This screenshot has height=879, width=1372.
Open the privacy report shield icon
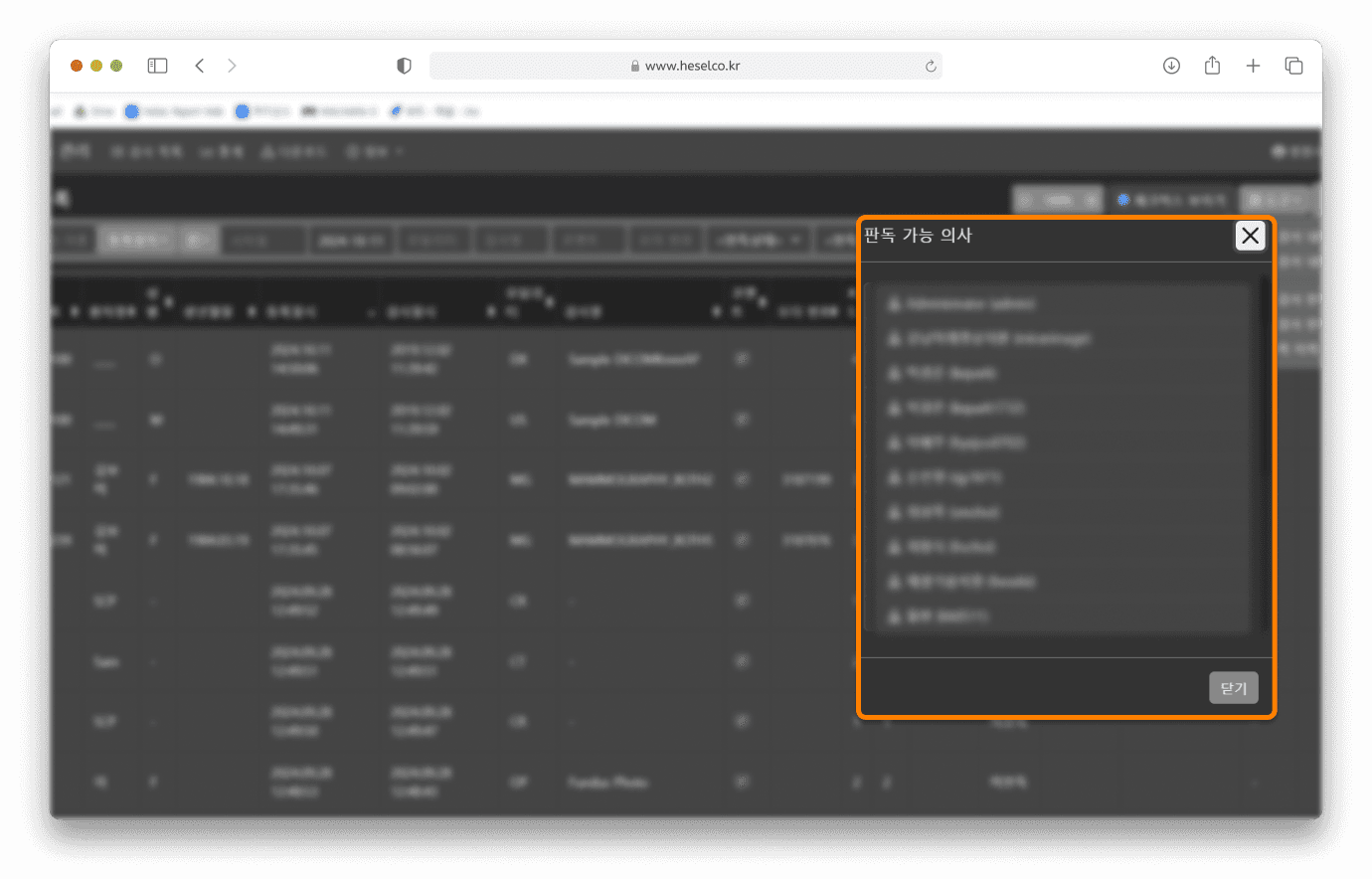click(404, 66)
